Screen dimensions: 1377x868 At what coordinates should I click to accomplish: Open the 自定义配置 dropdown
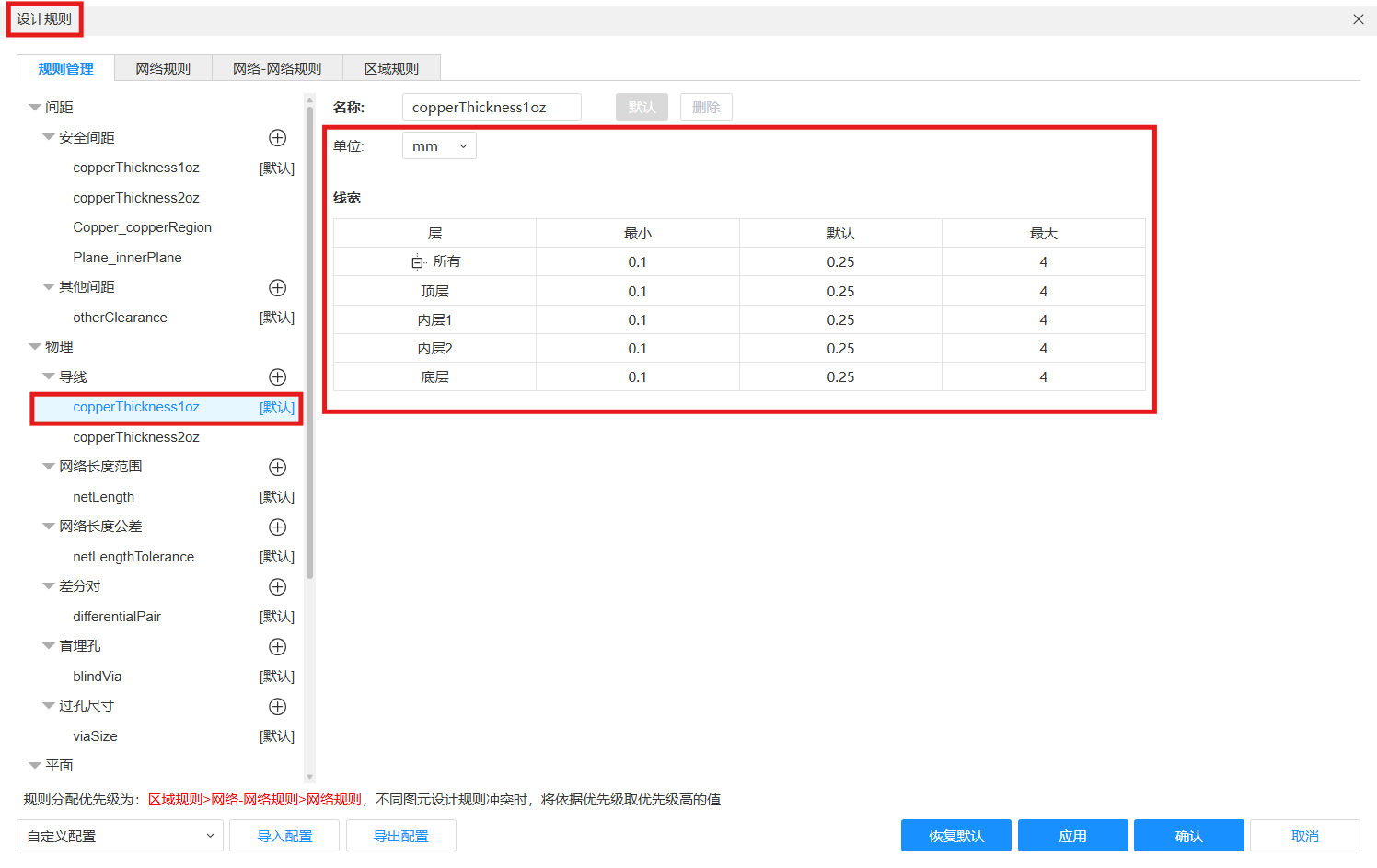pos(119,835)
